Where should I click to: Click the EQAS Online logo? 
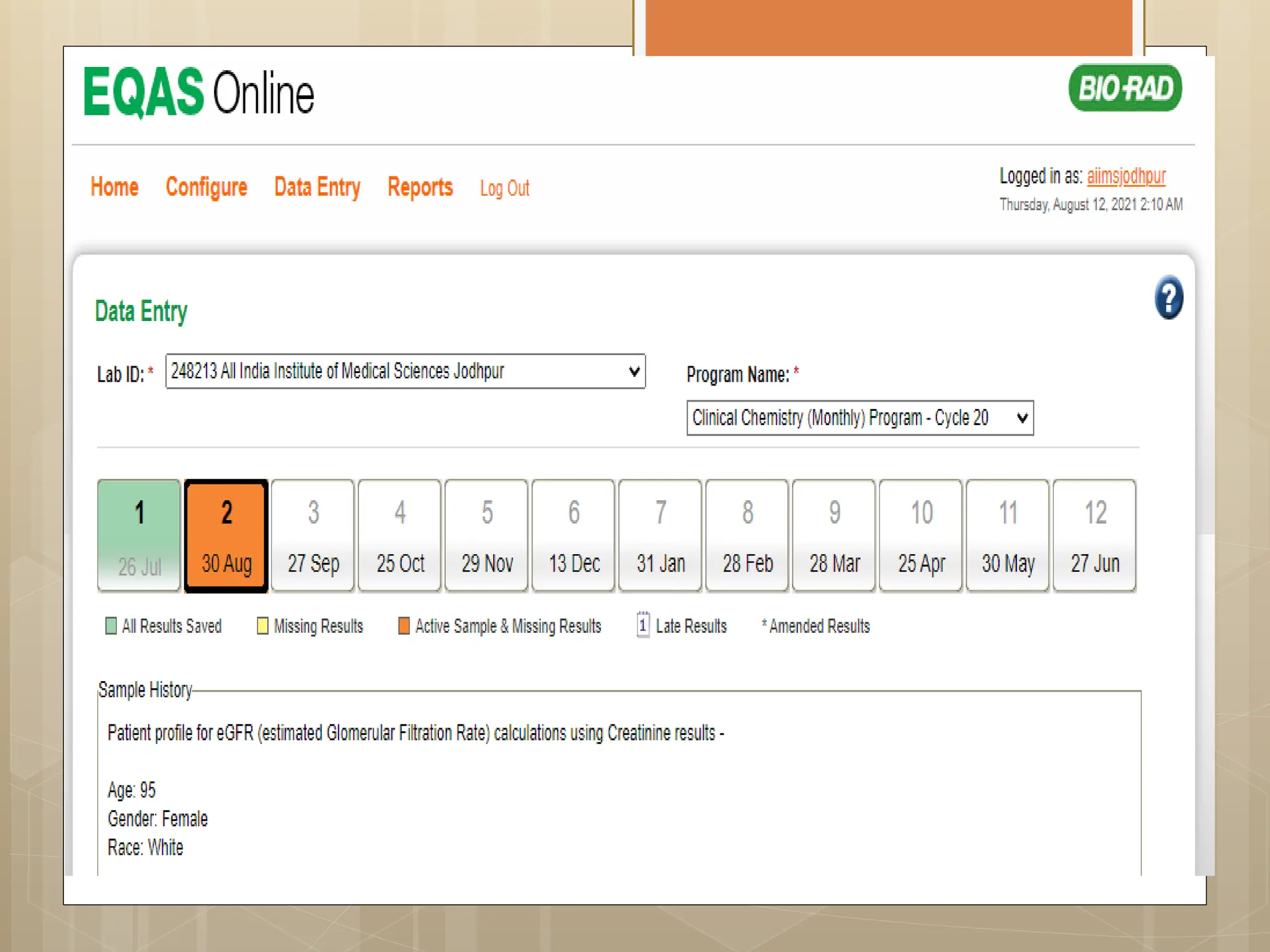coord(198,93)
